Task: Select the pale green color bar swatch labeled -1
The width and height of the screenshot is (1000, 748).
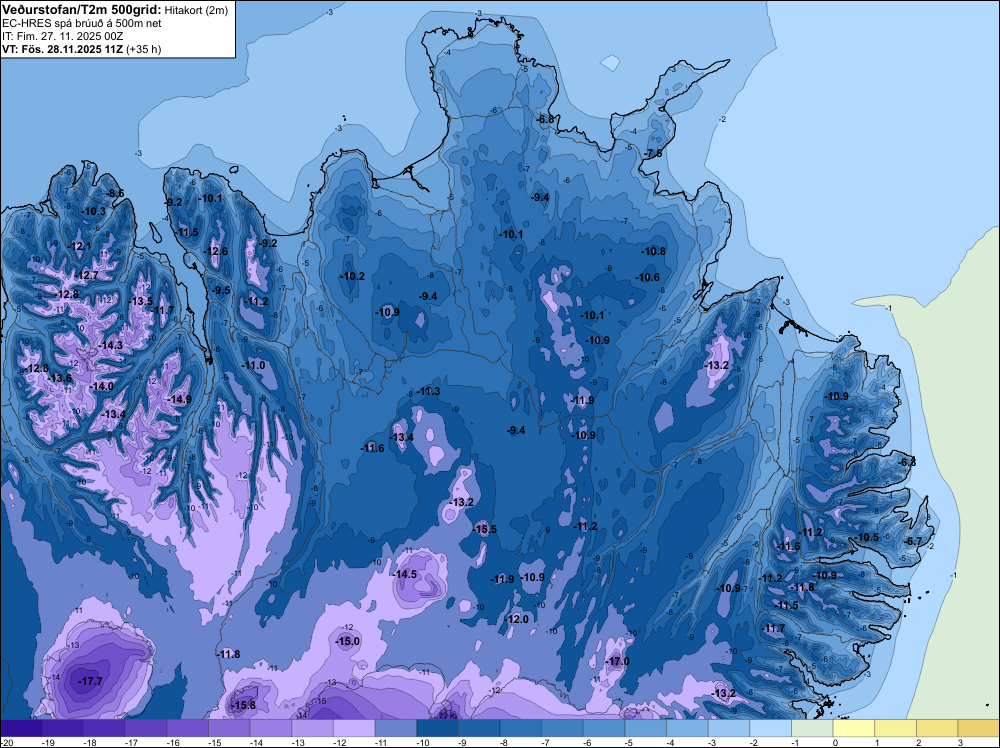Action: (x=812, y=728)
